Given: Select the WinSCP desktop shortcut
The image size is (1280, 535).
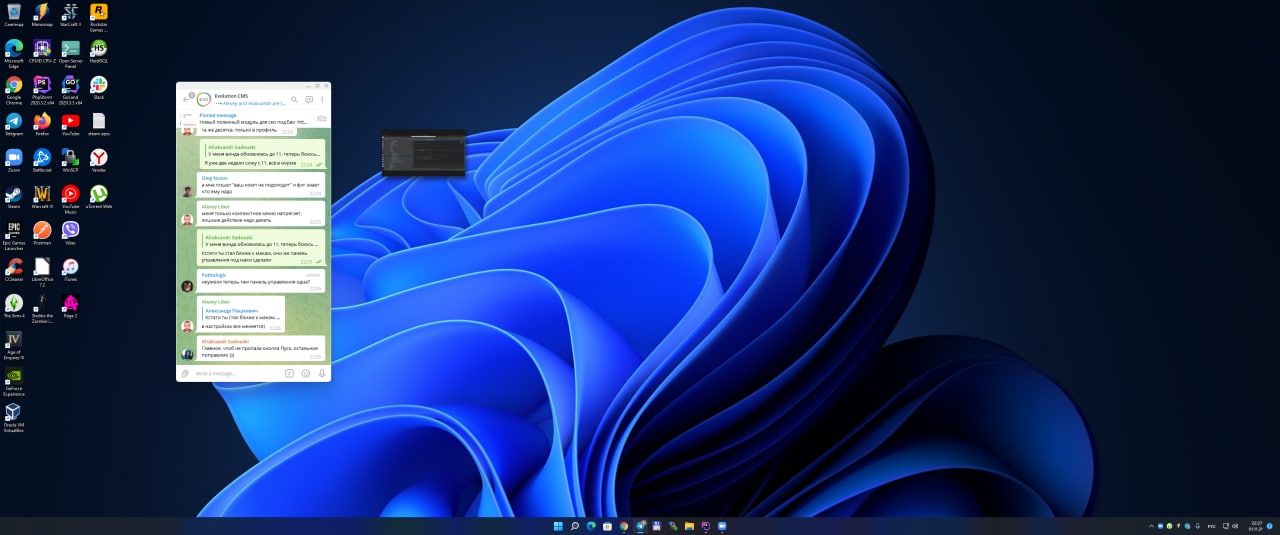Looking at the screenshot, I should [70, 161].
